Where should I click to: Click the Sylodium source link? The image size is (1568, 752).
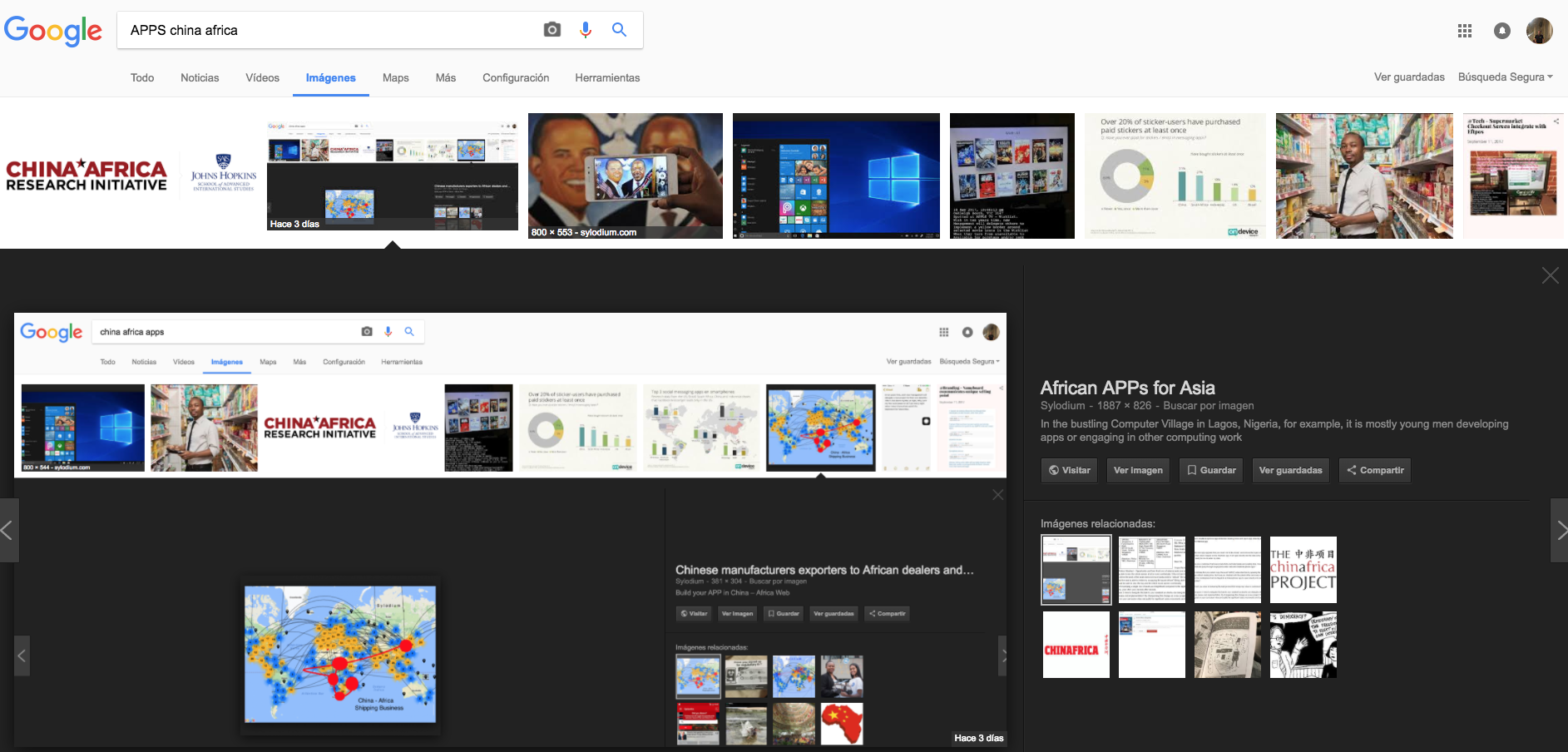pos(1062,406)
